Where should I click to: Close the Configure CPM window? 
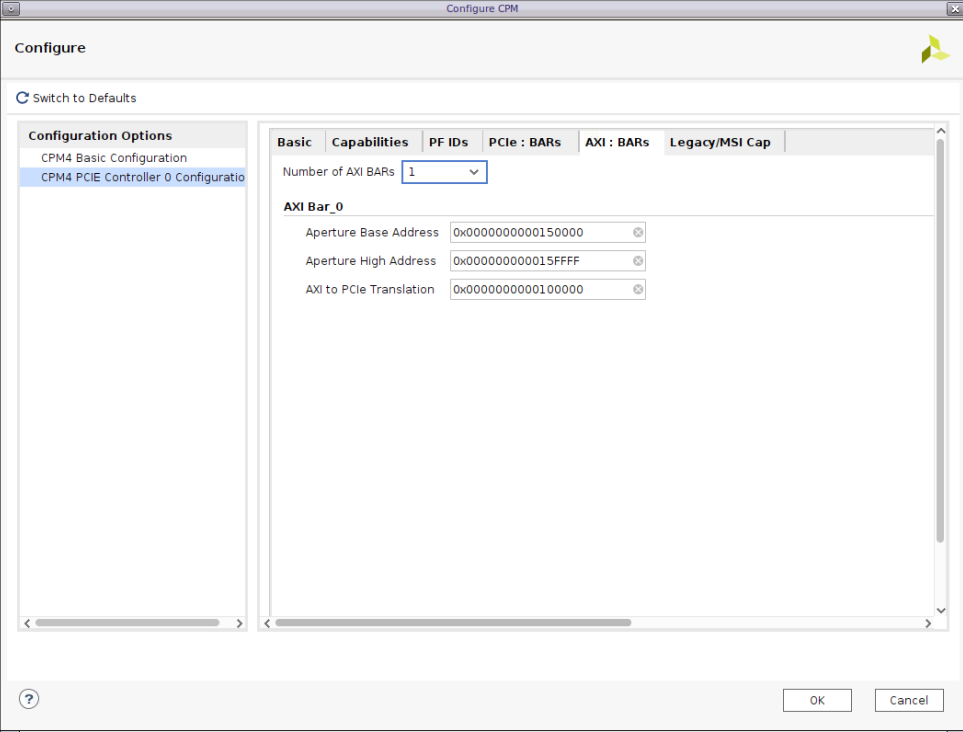coord(955,9)
